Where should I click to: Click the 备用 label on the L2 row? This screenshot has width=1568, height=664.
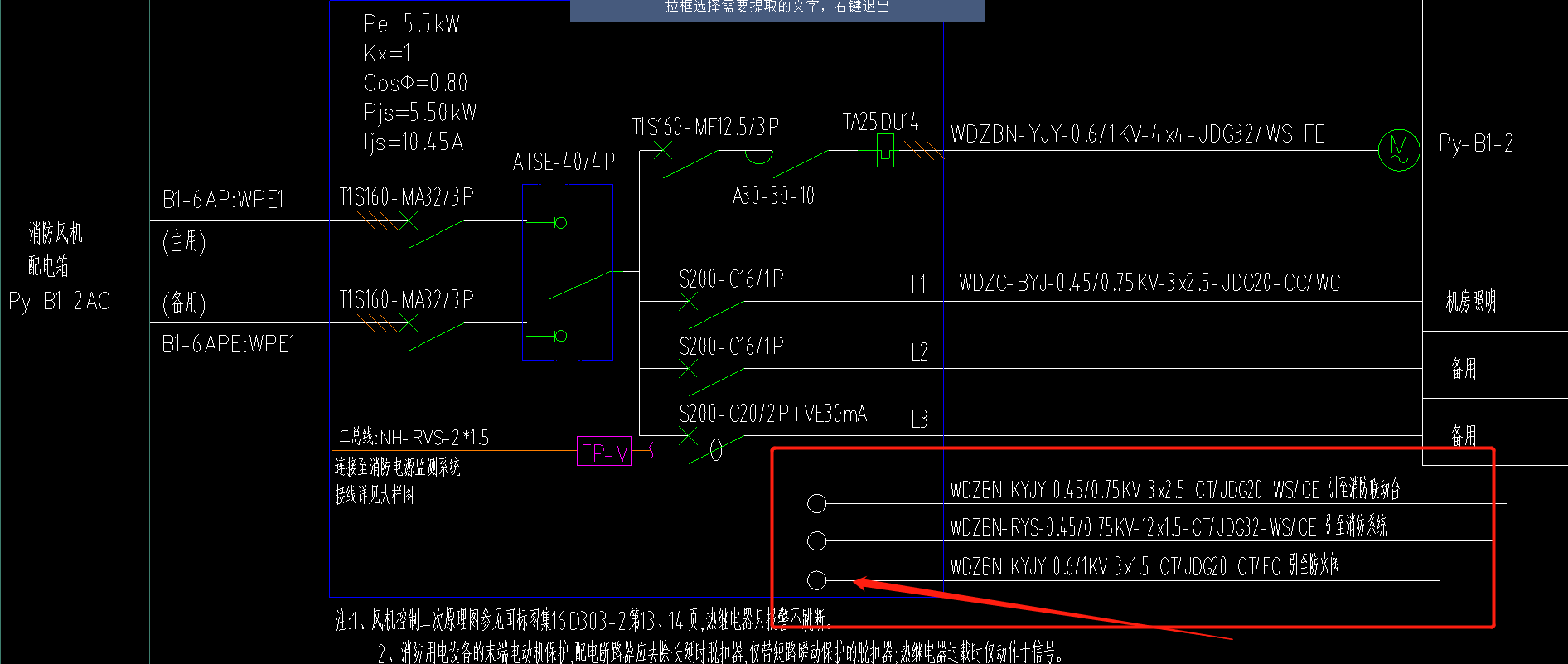1464,368
